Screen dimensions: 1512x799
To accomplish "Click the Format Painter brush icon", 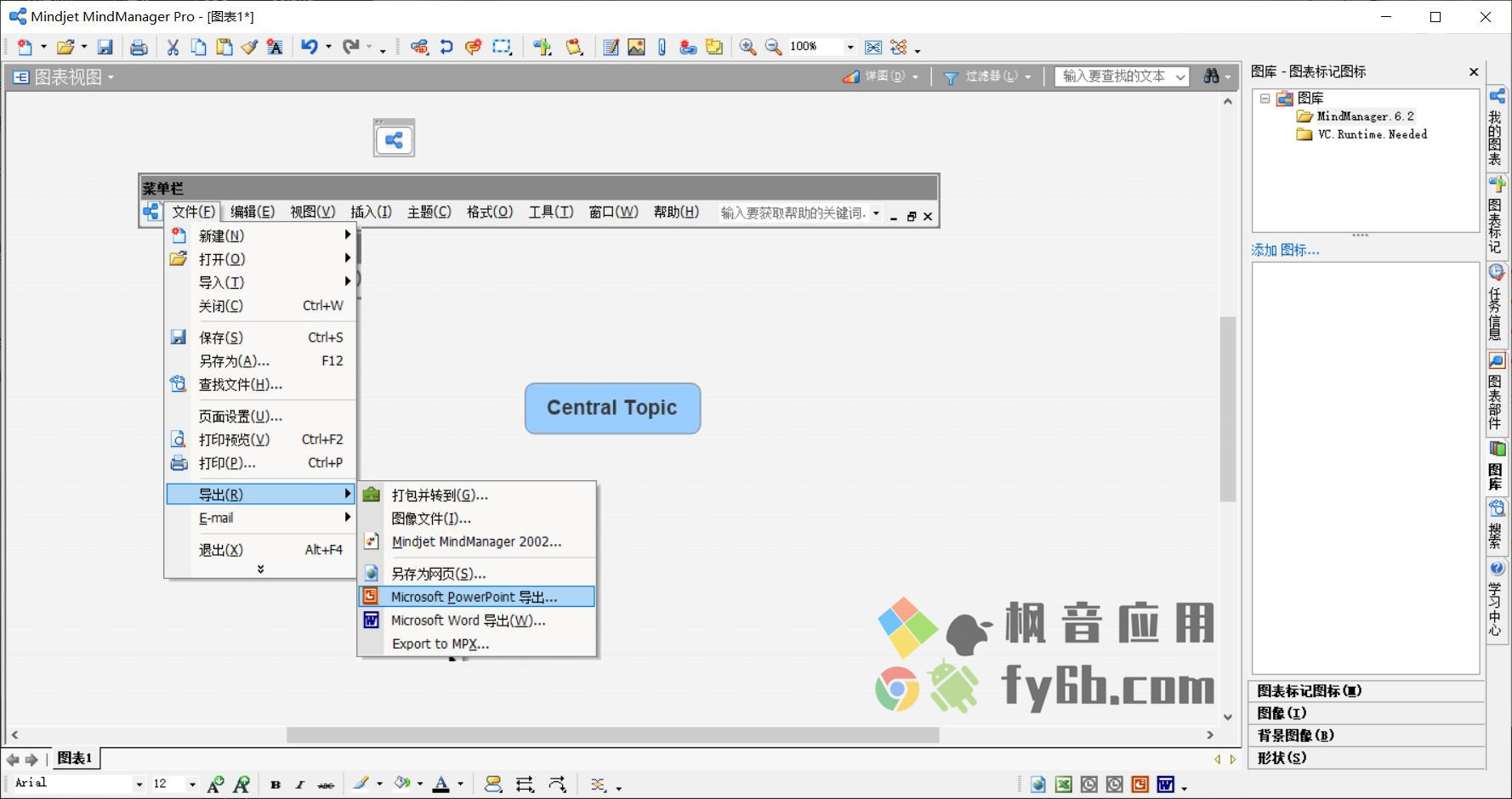I will coord(249,48).
